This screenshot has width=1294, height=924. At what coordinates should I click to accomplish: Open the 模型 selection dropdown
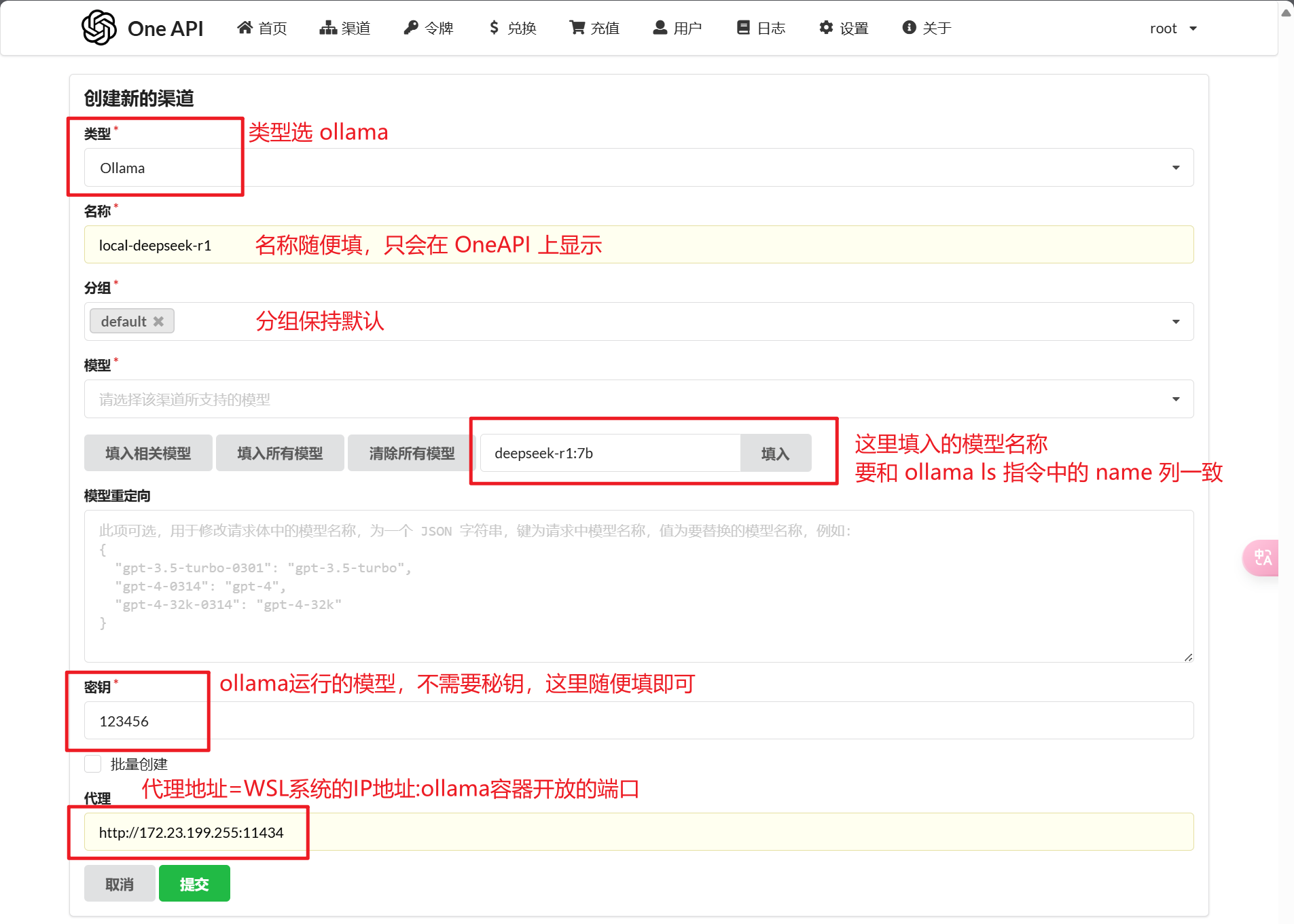(x=639, y=399)
